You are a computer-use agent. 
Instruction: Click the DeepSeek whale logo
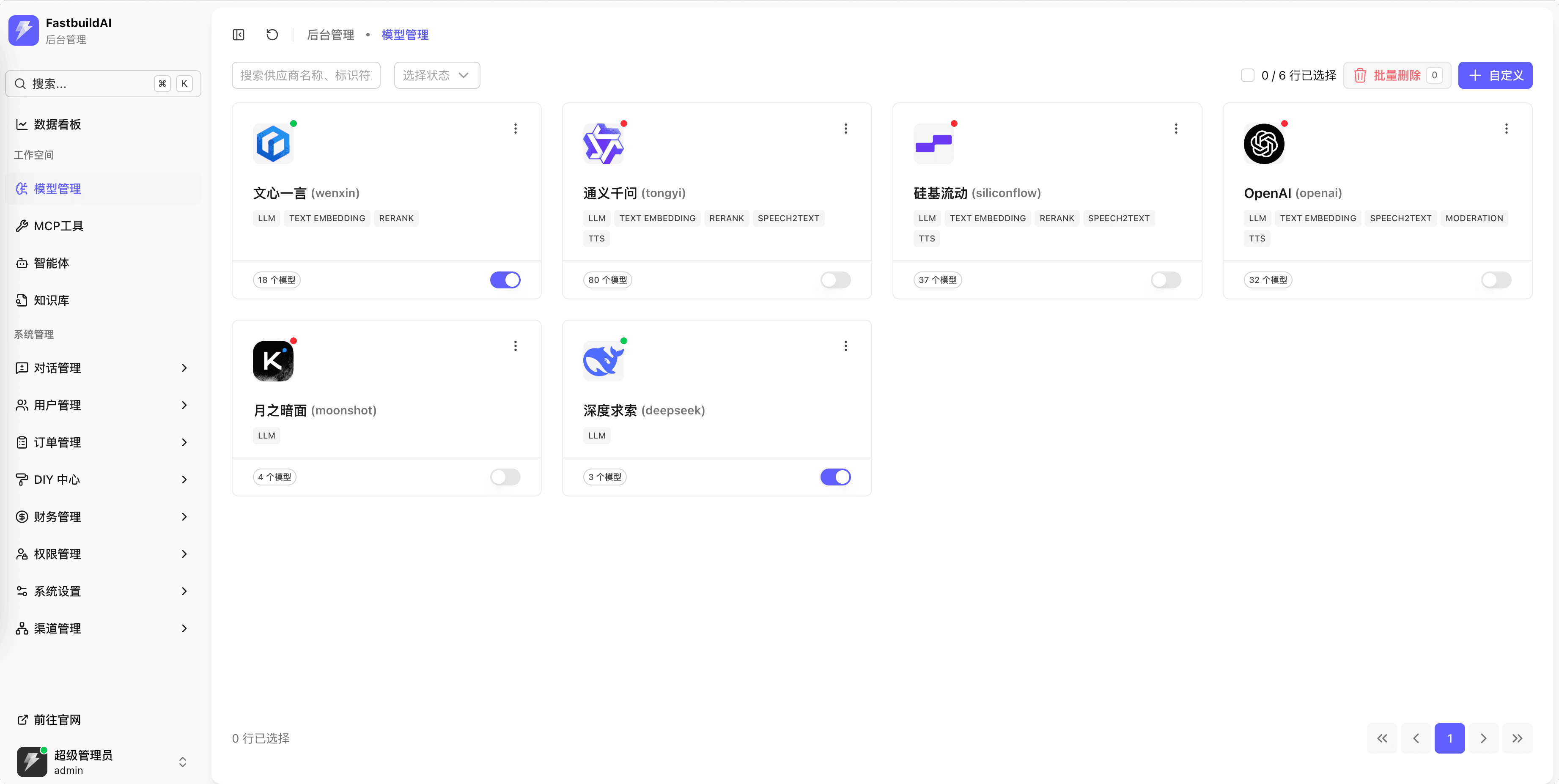tap(603, 361)
